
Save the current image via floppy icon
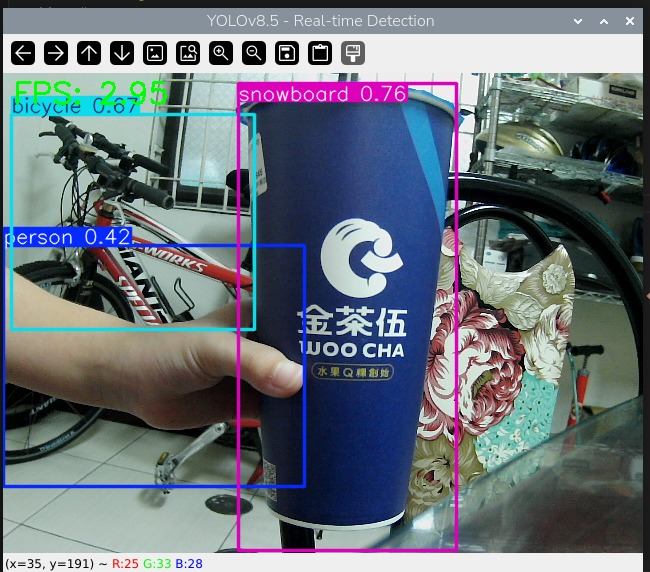(287, 53)
